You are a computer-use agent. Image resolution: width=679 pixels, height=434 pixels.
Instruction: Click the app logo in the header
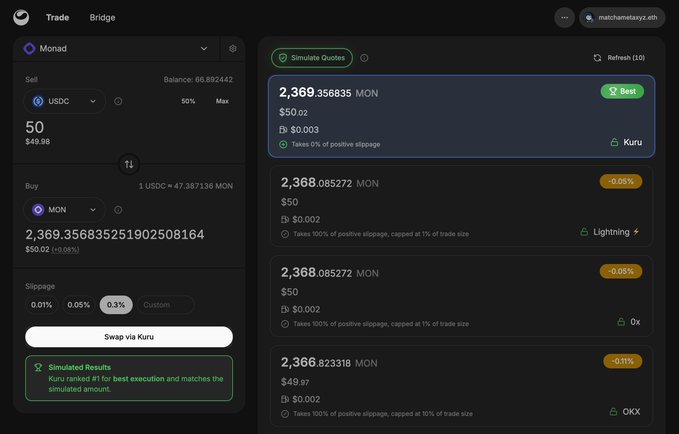(21, 18)
